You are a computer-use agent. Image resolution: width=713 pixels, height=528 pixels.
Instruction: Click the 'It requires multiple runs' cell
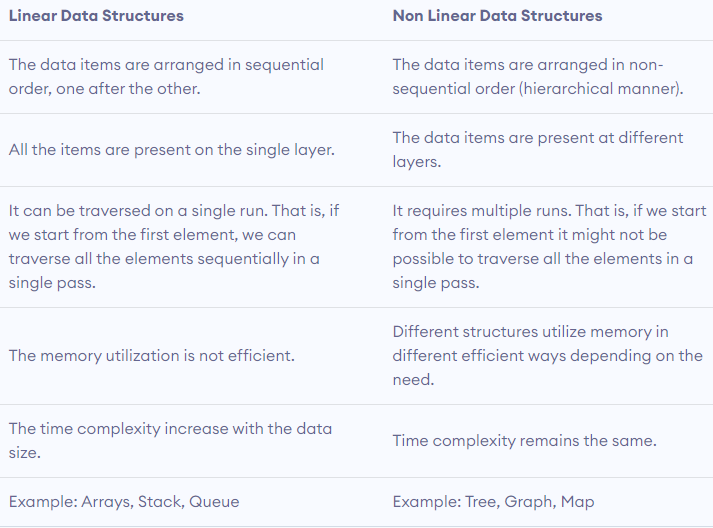click(548, 247)
